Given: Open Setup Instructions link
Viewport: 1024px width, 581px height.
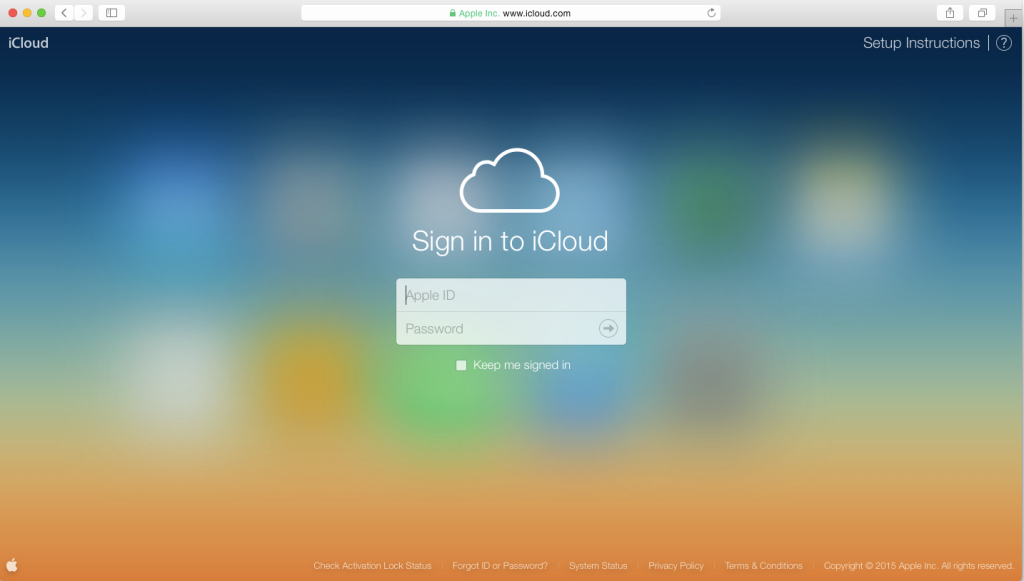Looking at the screenshot, I should (921, 43).
